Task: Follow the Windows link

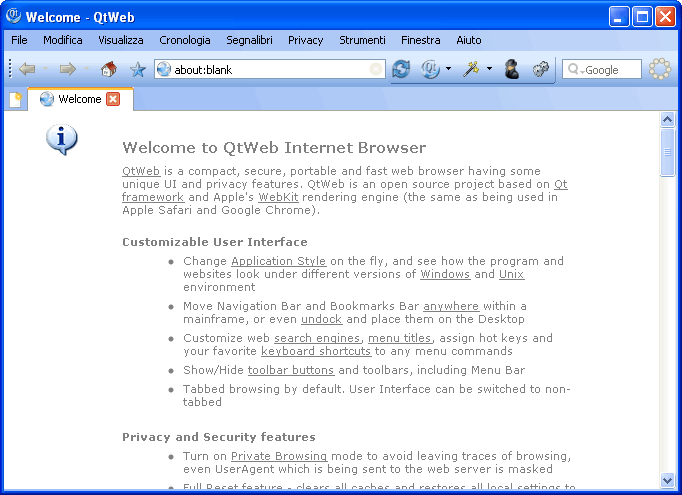Action: pos(445,274)
